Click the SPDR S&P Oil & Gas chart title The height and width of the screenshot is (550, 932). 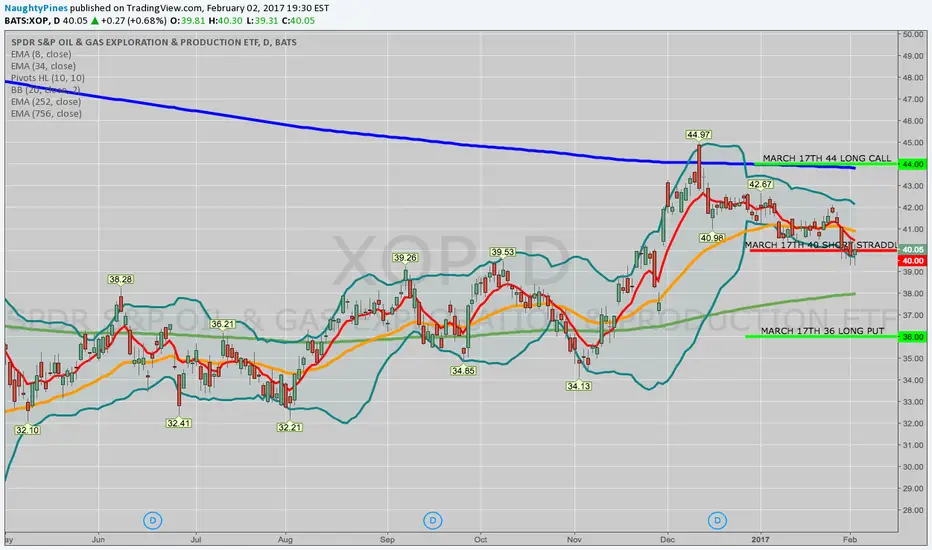pos(154,42)
